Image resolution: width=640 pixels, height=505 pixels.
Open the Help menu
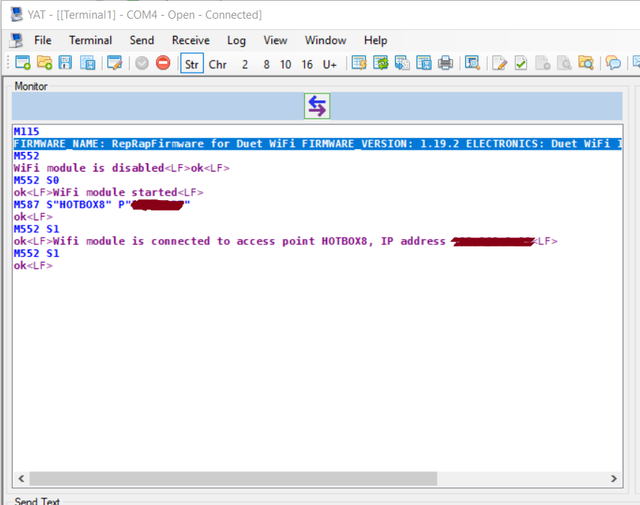[376, 40]
